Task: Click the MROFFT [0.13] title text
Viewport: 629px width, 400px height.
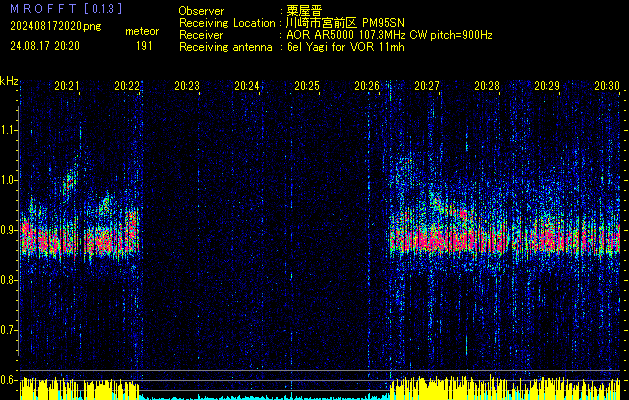Action: click(x=66, y=8)
